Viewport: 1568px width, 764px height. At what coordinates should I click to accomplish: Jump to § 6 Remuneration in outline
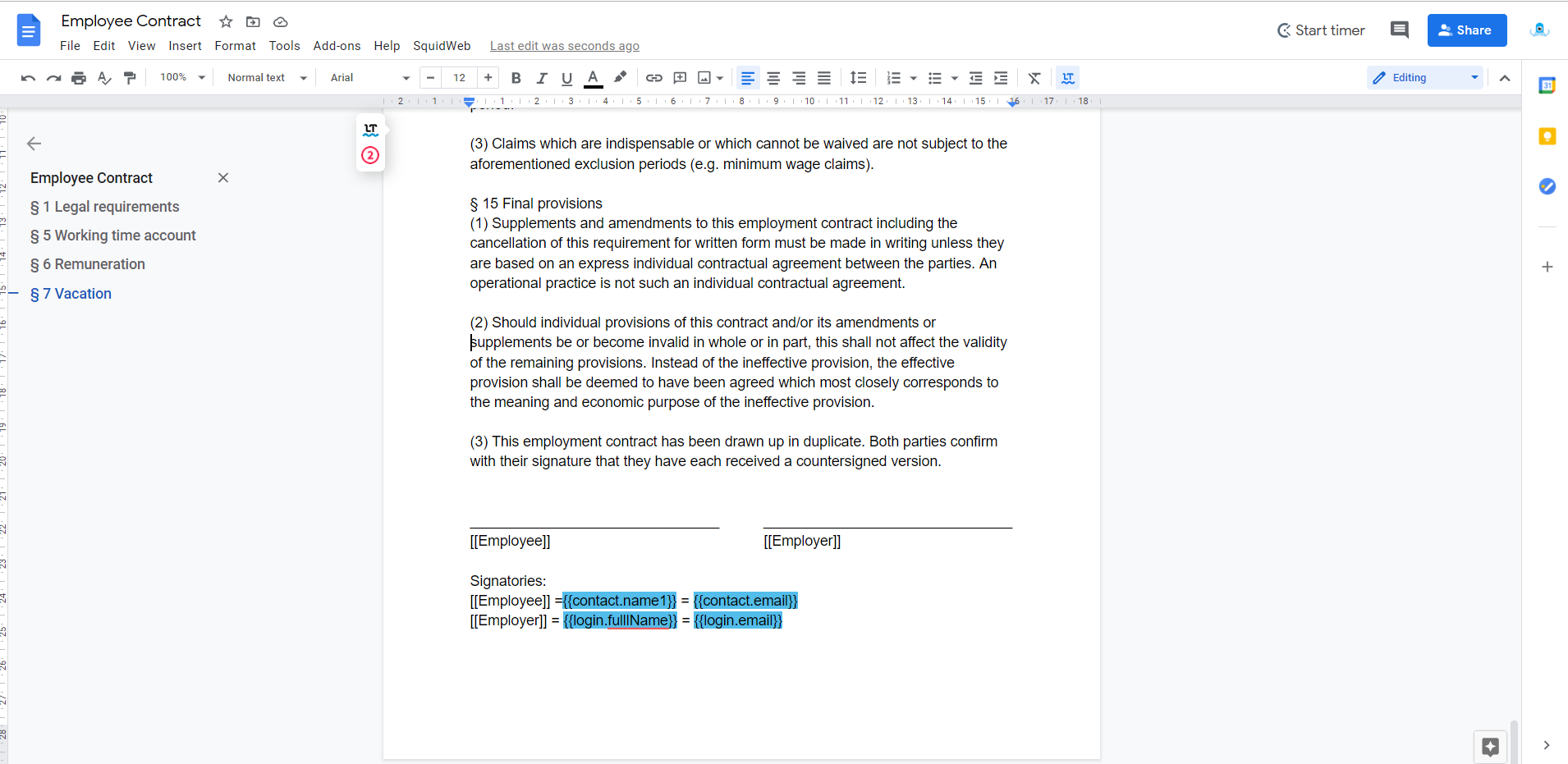[x=88, y=264]
